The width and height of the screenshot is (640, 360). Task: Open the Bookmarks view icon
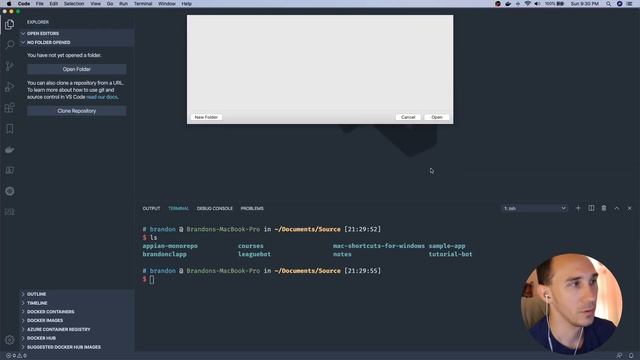[9, 129]
